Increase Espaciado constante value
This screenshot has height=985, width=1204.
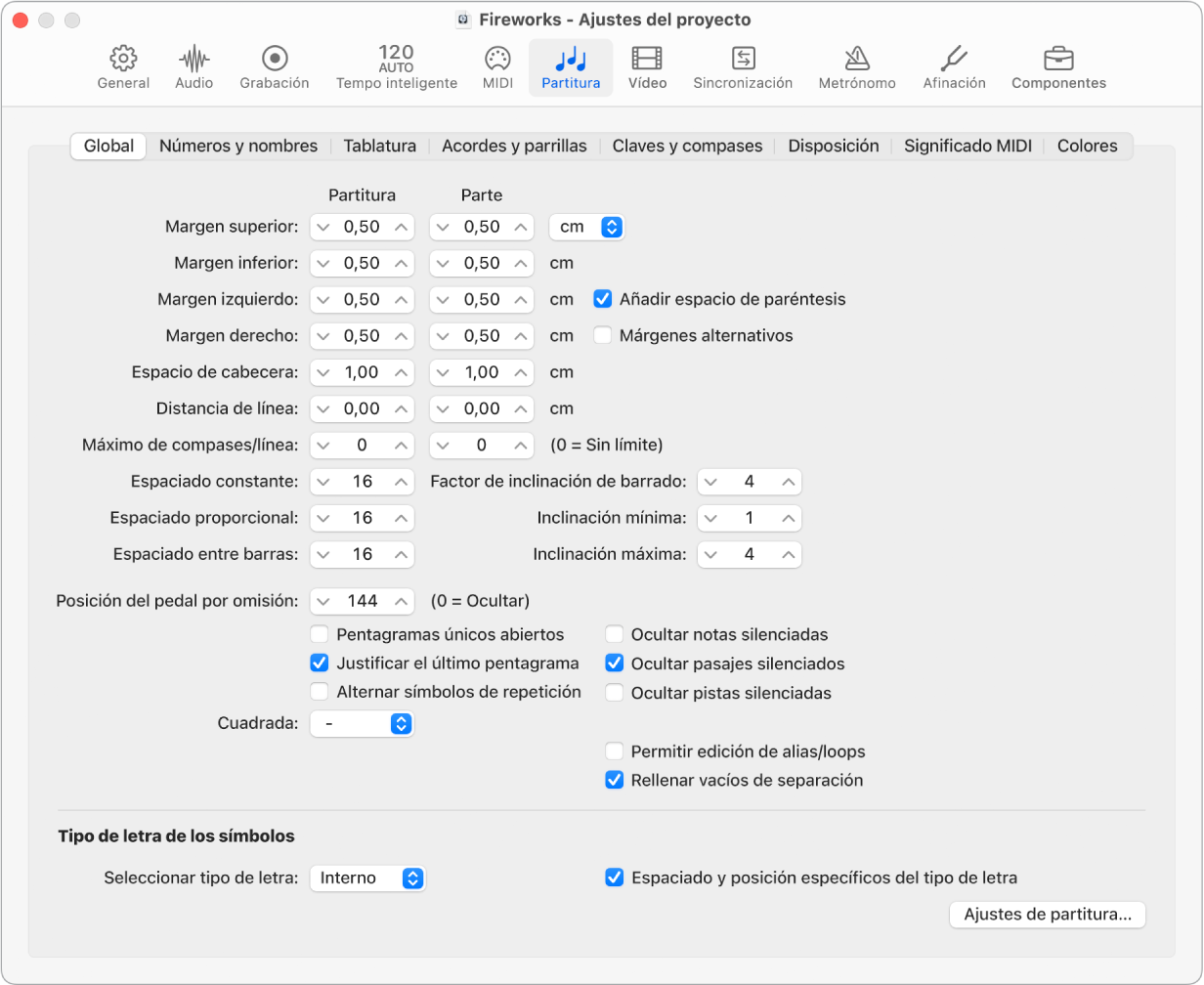click(401, 482)
